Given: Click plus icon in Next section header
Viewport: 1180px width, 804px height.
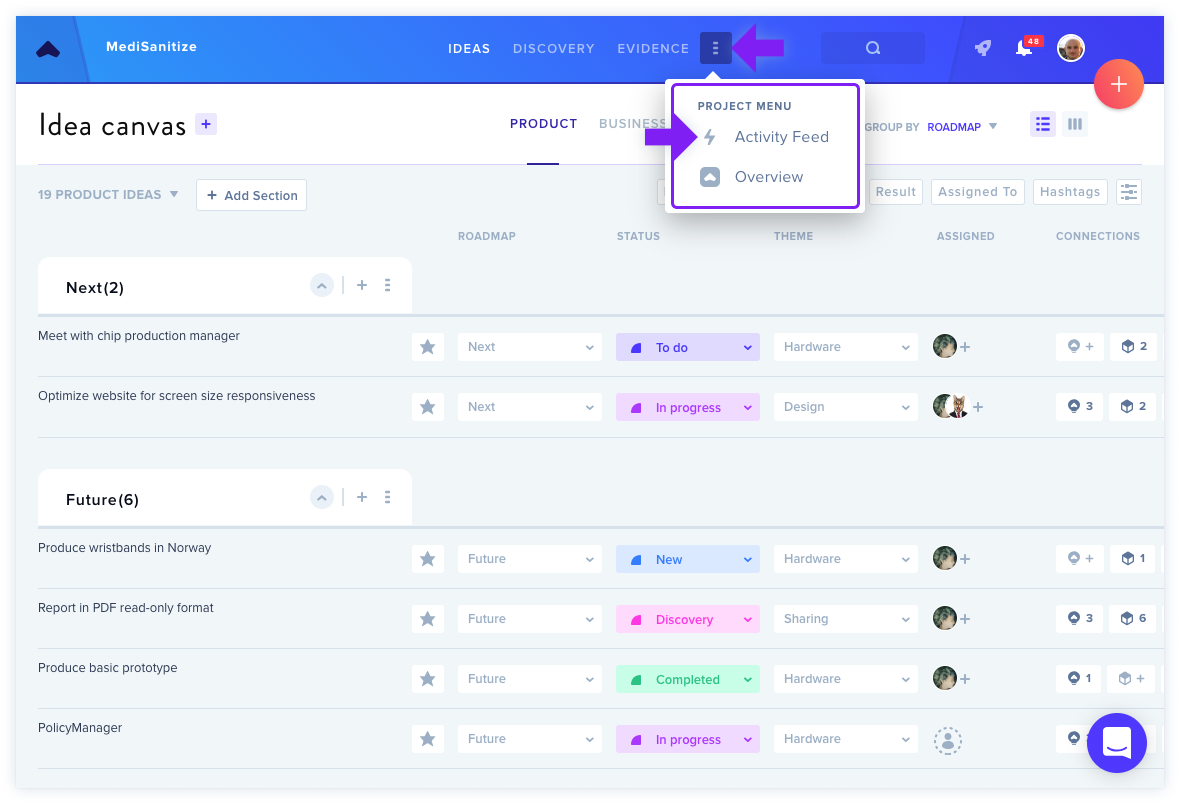Looking at the screenshot, I should (362, 285).
